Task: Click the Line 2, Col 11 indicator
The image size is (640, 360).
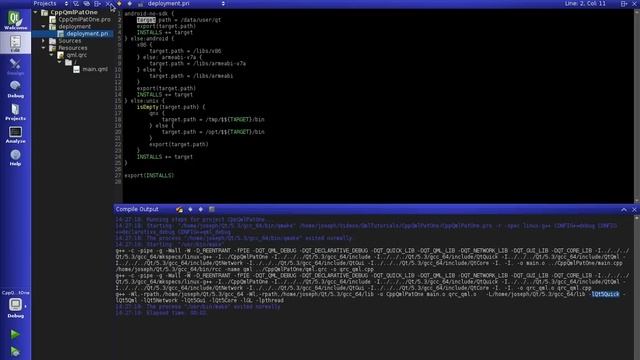Action: click(x=585, y=3)
